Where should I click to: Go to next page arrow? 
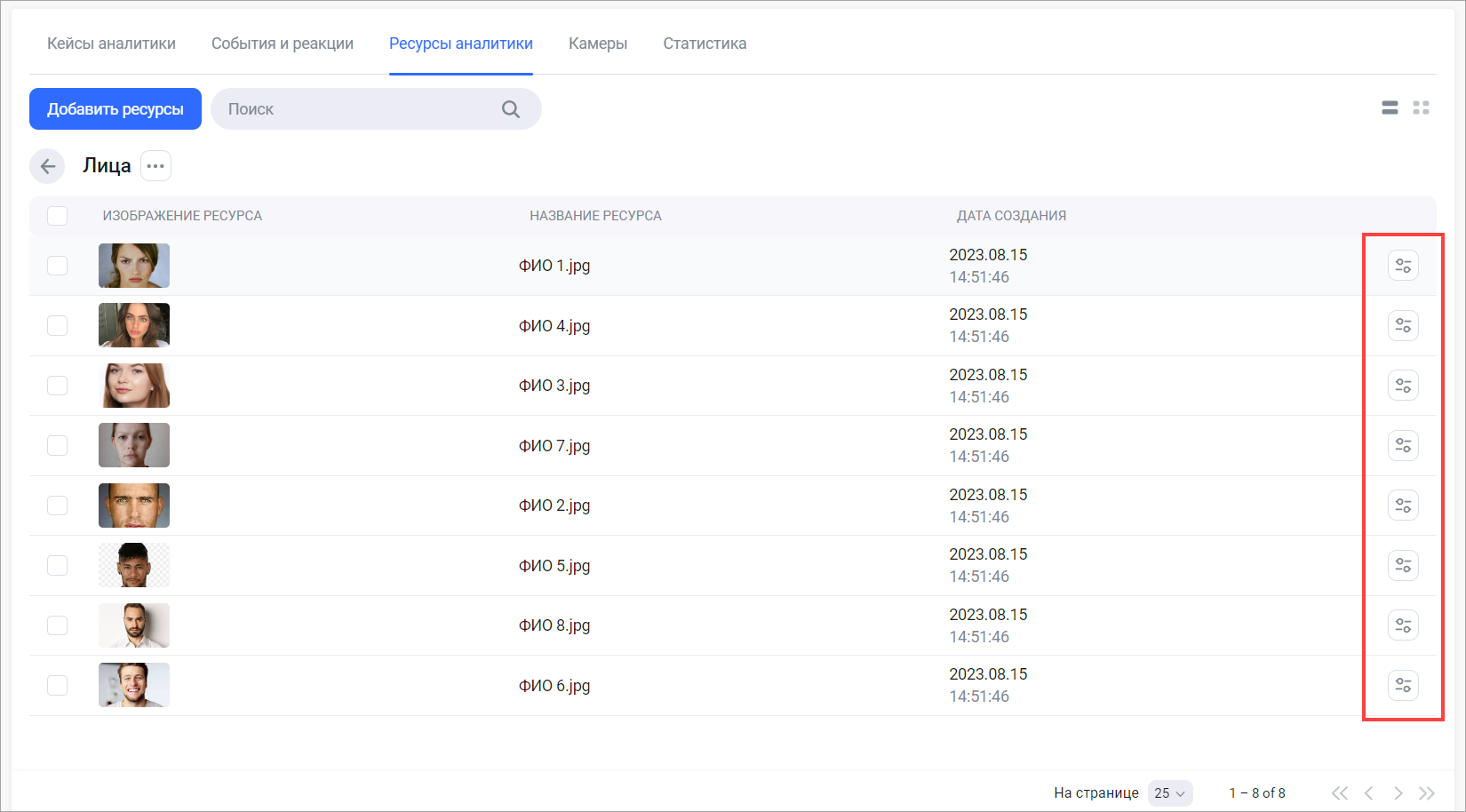coord(1398,792)
